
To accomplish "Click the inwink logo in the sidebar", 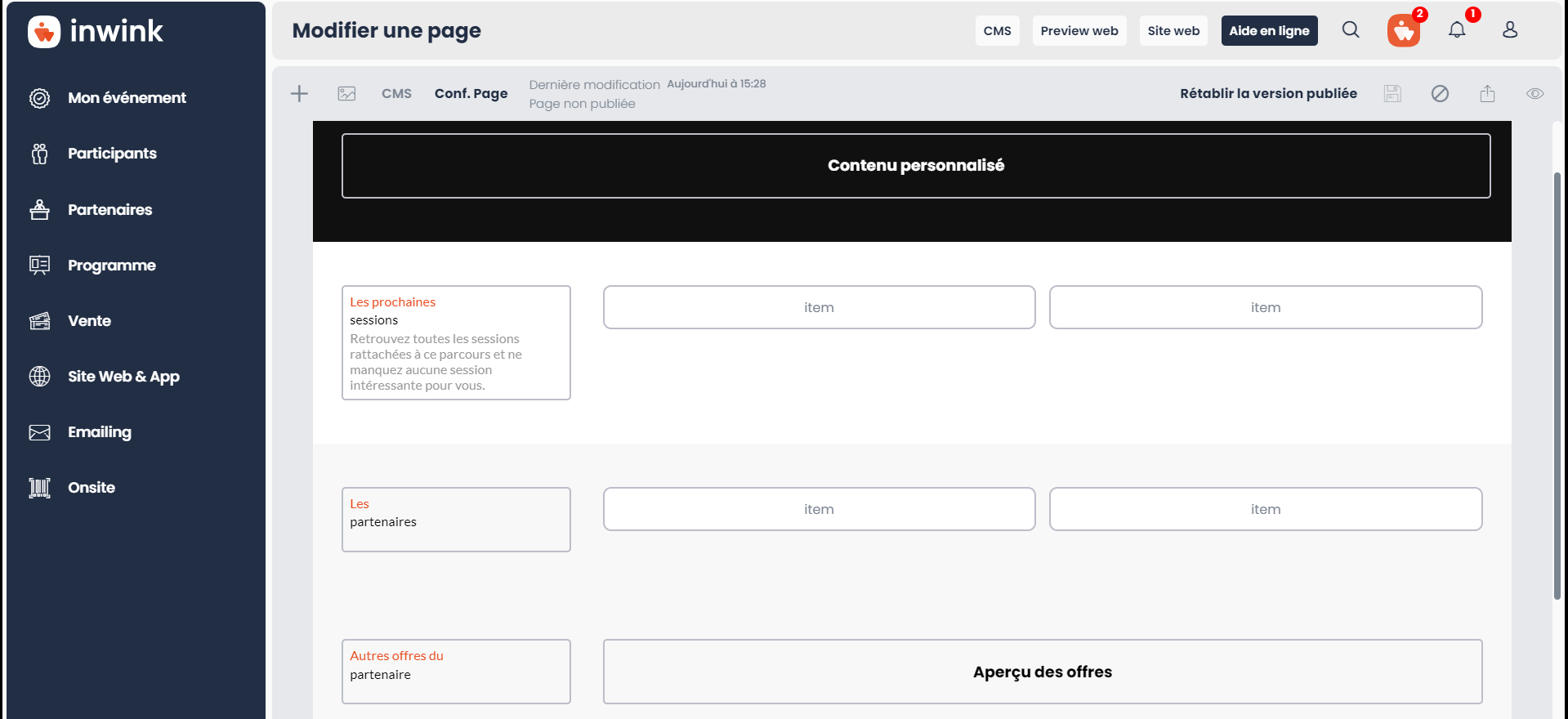I will click(x=95, y=31).
